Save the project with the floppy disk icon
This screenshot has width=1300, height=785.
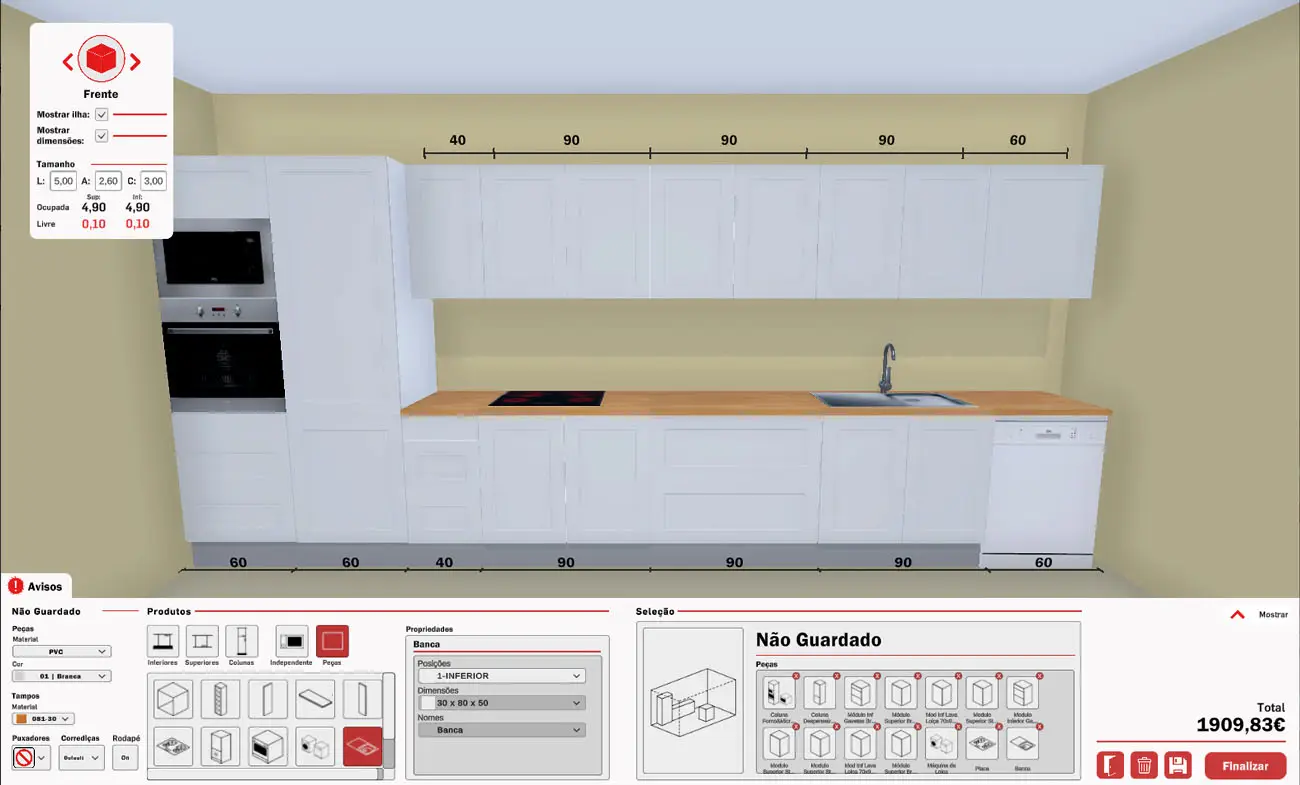1178,766
